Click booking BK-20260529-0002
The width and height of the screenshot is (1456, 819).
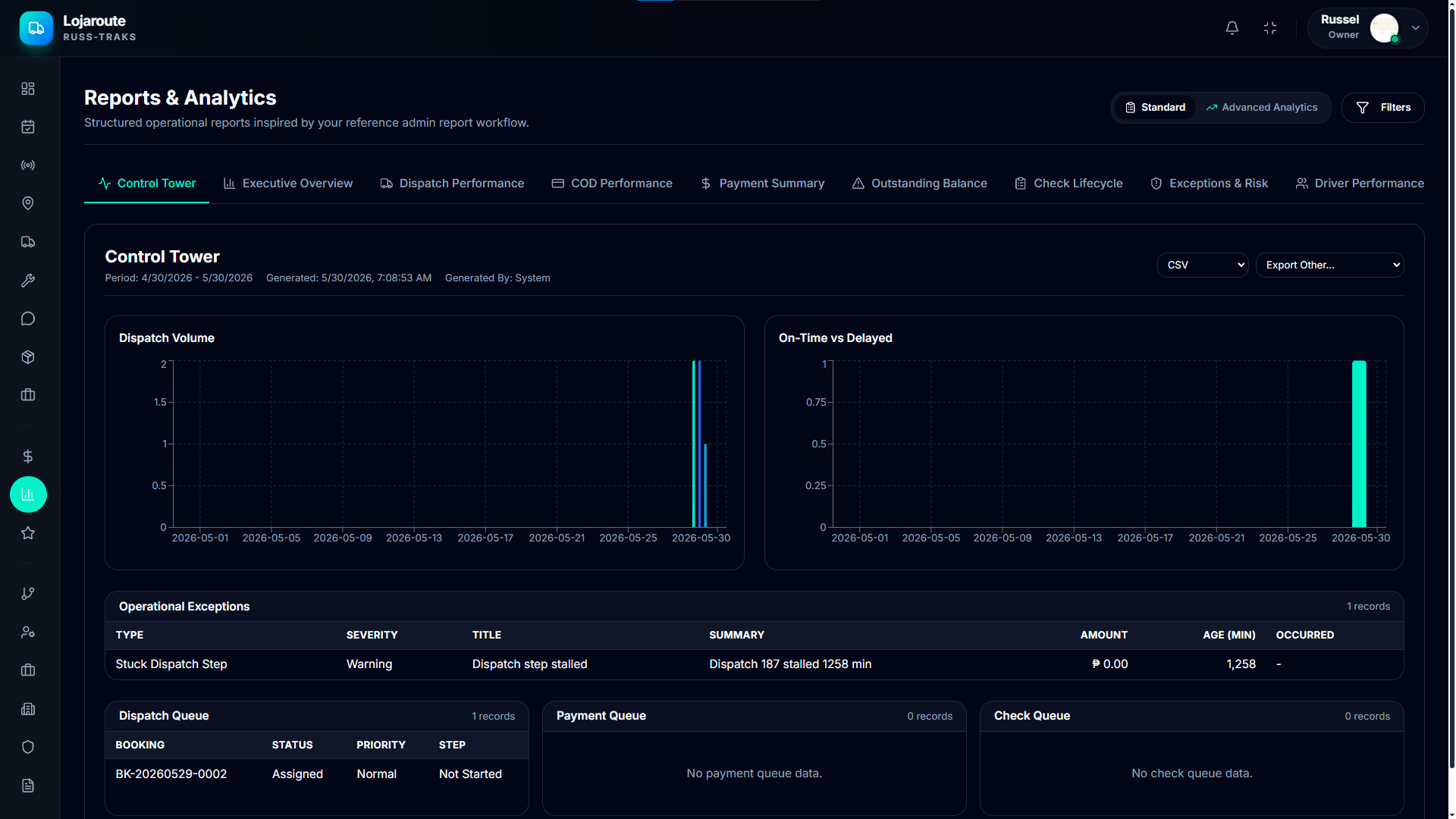point(171,774)
